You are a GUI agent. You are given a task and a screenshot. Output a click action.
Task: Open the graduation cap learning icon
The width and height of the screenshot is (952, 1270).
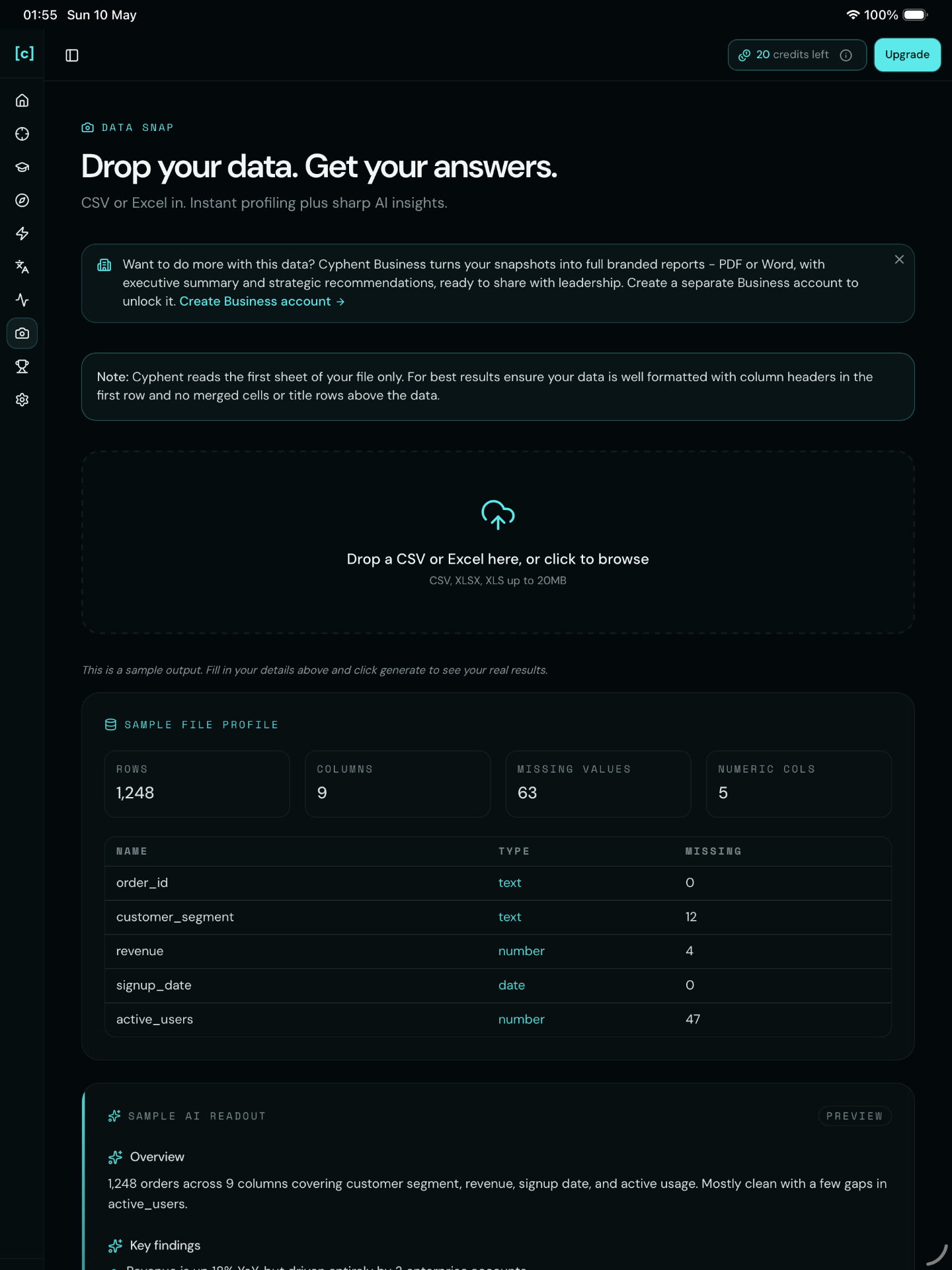coord(22,167)
